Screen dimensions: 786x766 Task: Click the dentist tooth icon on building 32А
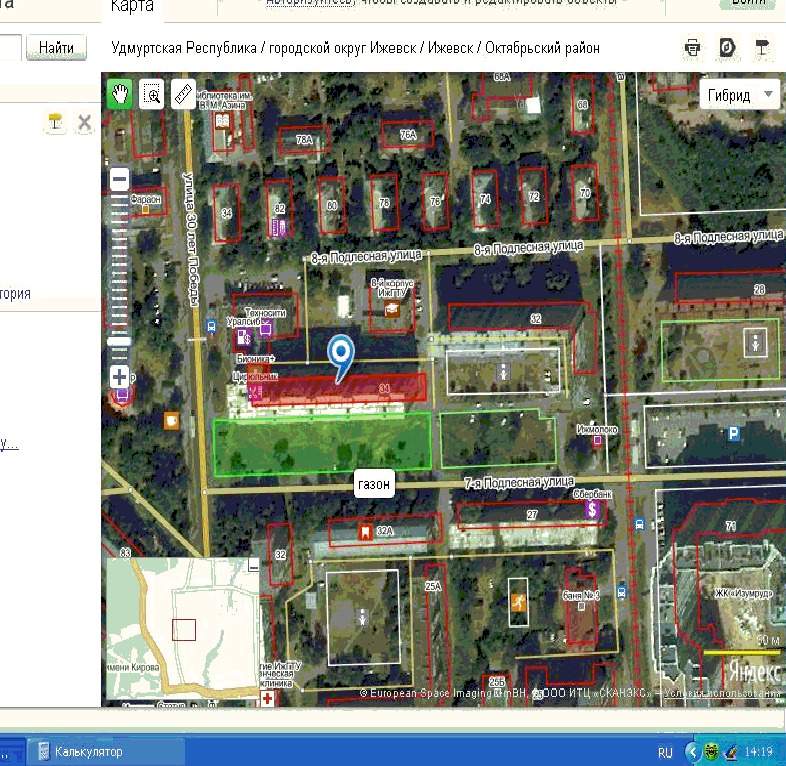click(366, 532)
